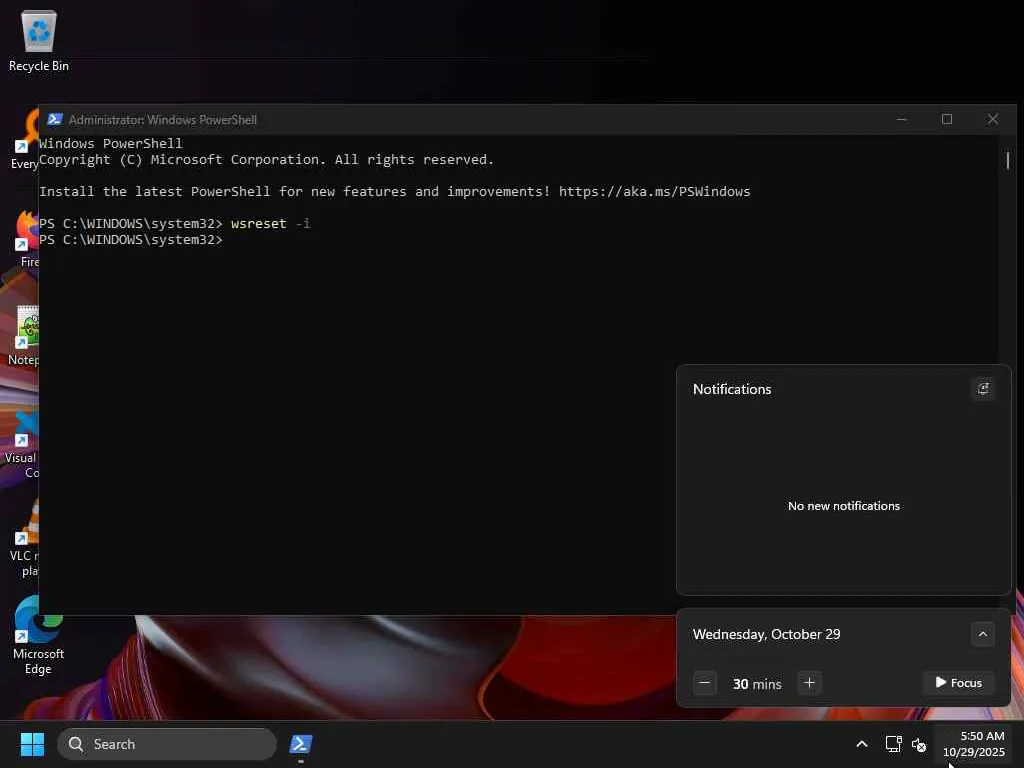1024x768 pixels.
Task: Click the network status tray icon
Action: 893,744
